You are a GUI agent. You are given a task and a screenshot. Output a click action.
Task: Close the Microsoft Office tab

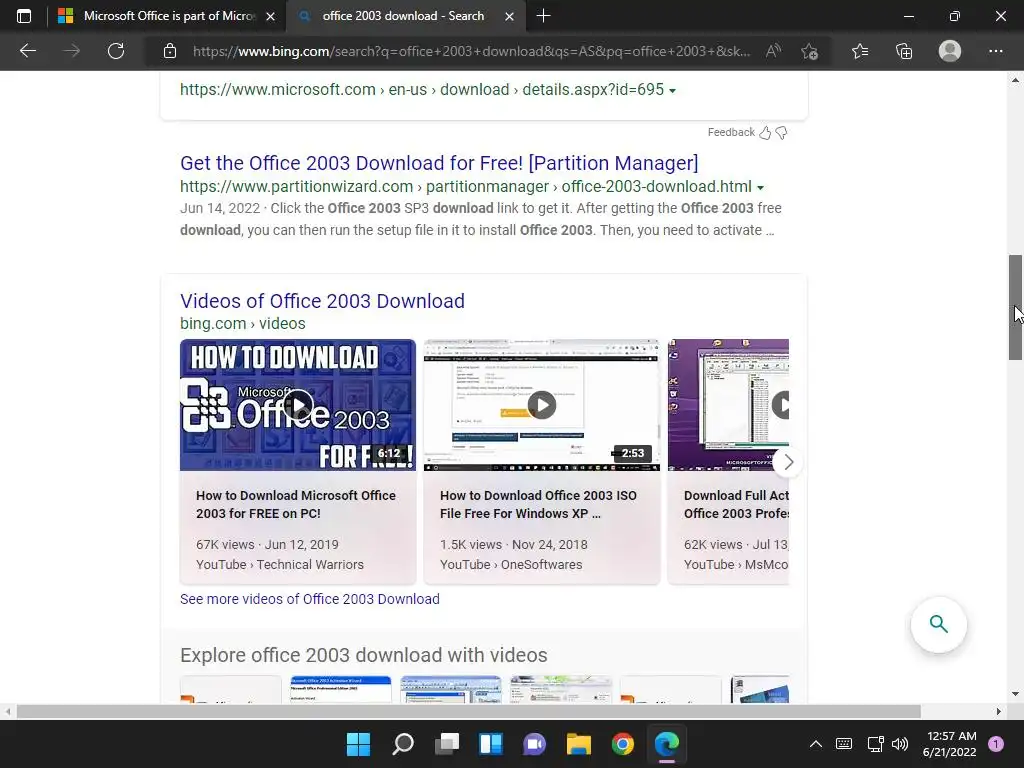pos(270,16)
